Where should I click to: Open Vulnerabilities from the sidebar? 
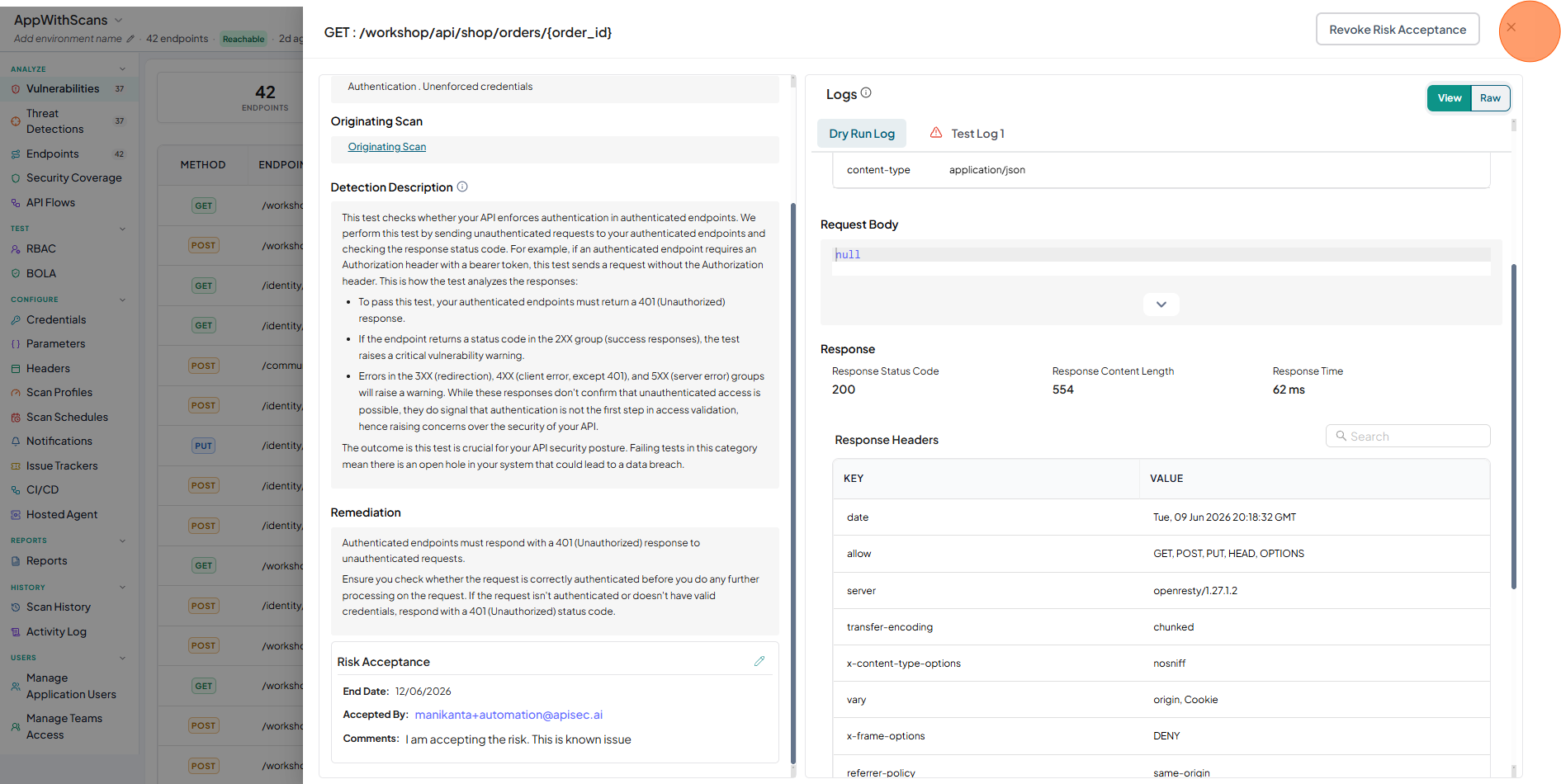tap(63, 88)
